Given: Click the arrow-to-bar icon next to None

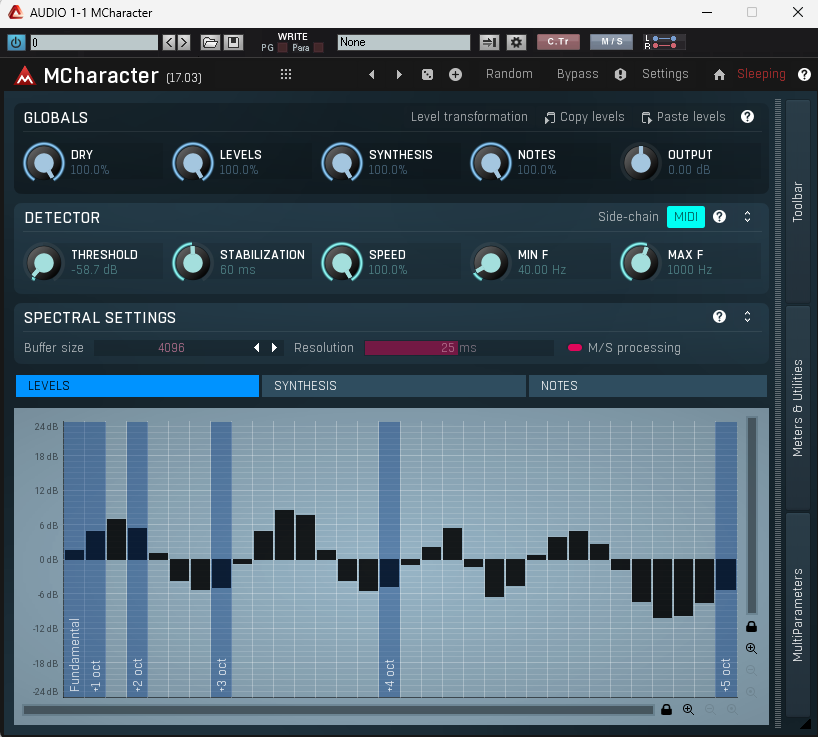Looking at the screenshot, I should (489, 42).
